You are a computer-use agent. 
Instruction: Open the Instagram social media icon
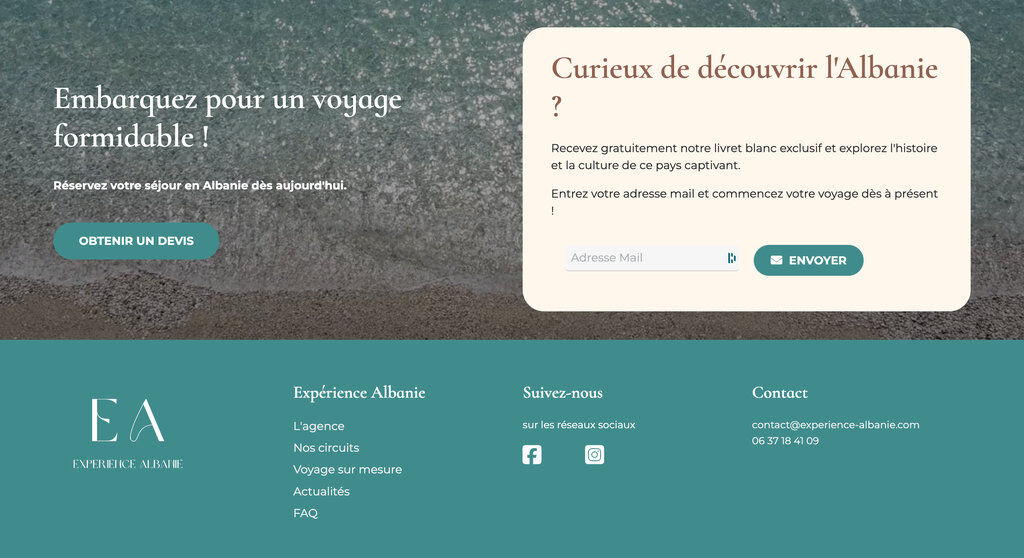click(594, 455)
